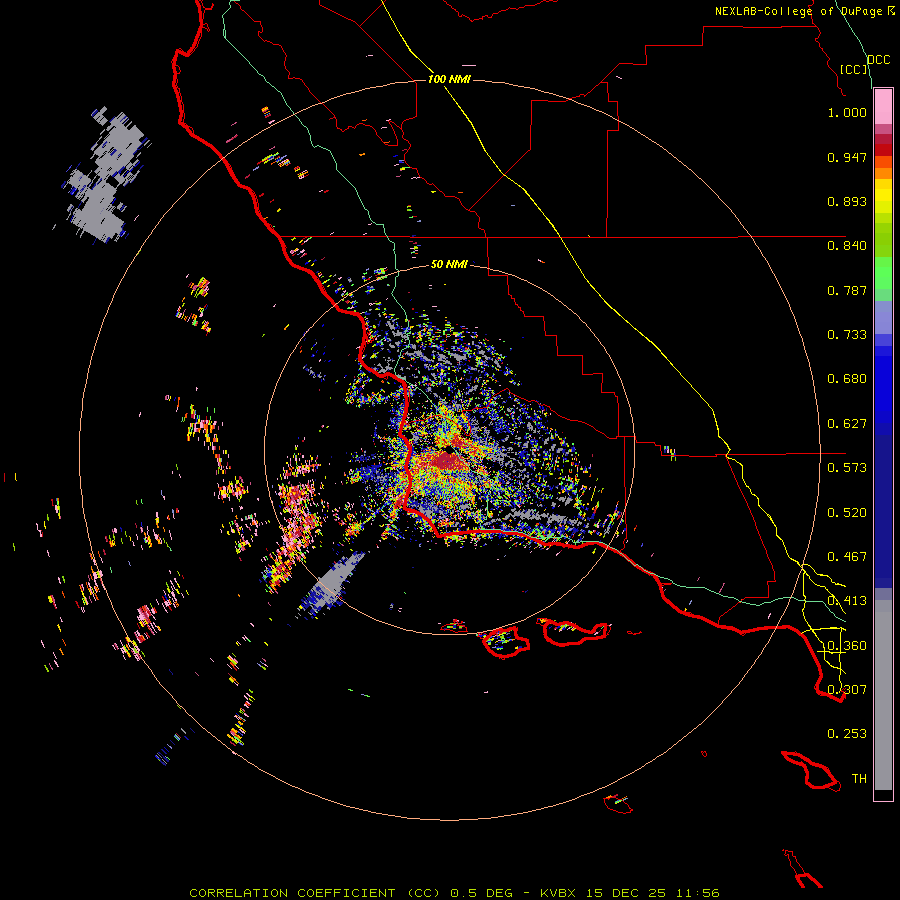The height and width of the screenshot is (900, 900).
Task: Click the 0.253 legend value
Action: (847, 734)
